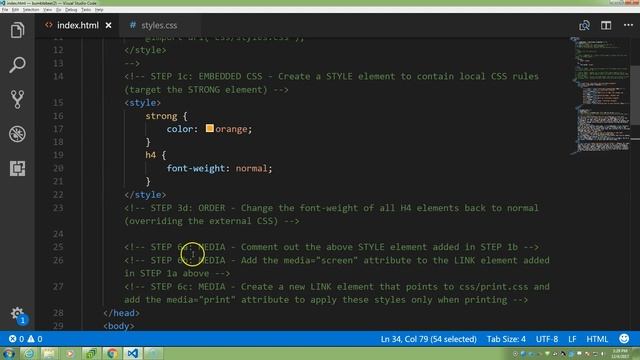
Task: Open the Help menu
Action: point(99,9)
